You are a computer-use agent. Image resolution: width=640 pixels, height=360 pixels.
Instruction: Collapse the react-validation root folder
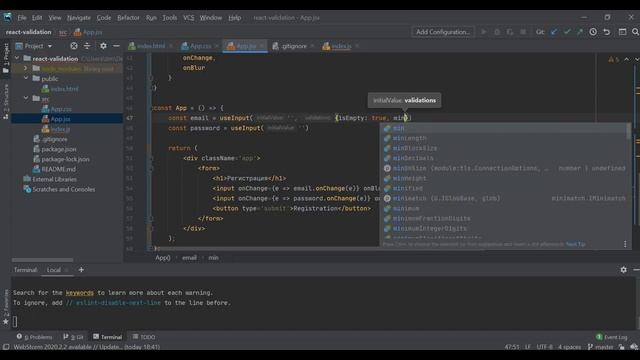(x=17, y=58)
